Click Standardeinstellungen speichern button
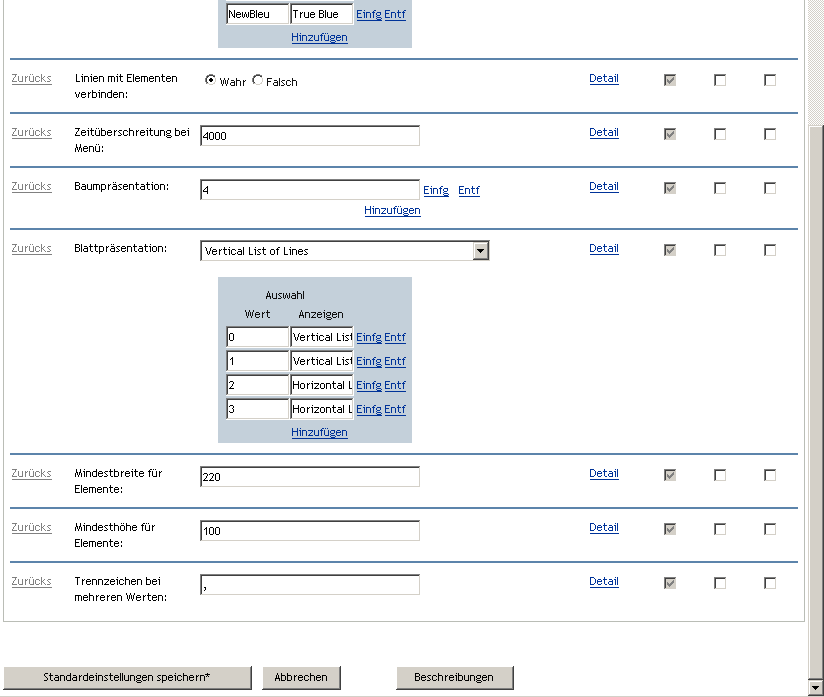Viewport: 824px width, 697px height. tap(127, 677)
